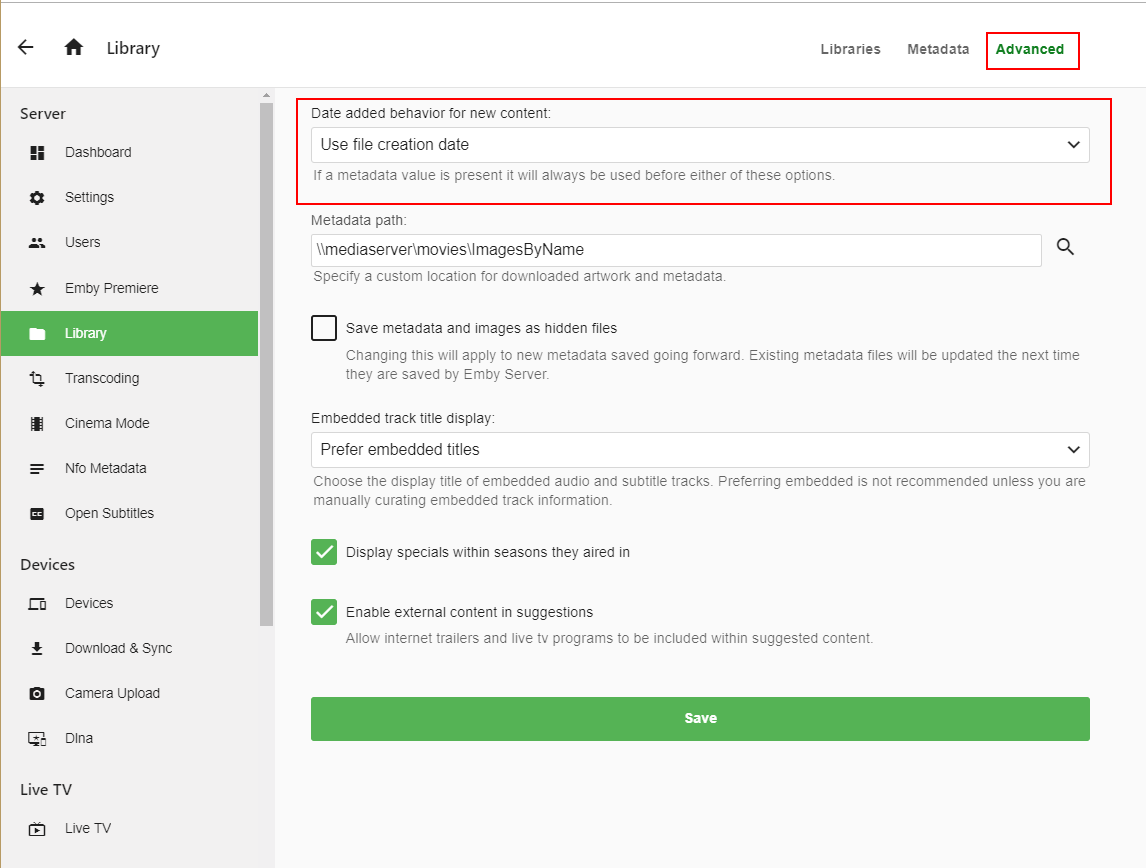The height and width of the screenshot is (868, 1146).
Task: Click into the Metadata path field
Action: (676, 250)
